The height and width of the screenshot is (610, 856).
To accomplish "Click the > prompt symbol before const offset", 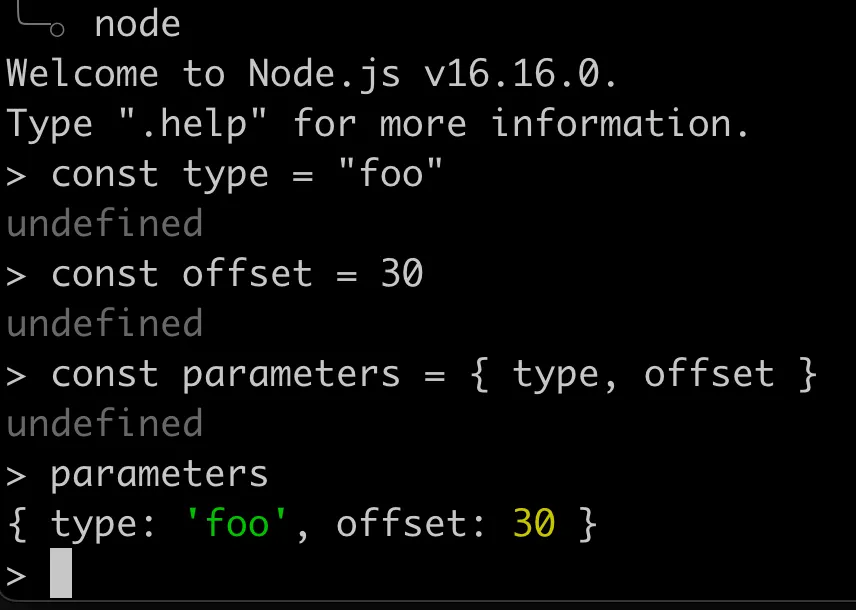I will click(16, 275).
